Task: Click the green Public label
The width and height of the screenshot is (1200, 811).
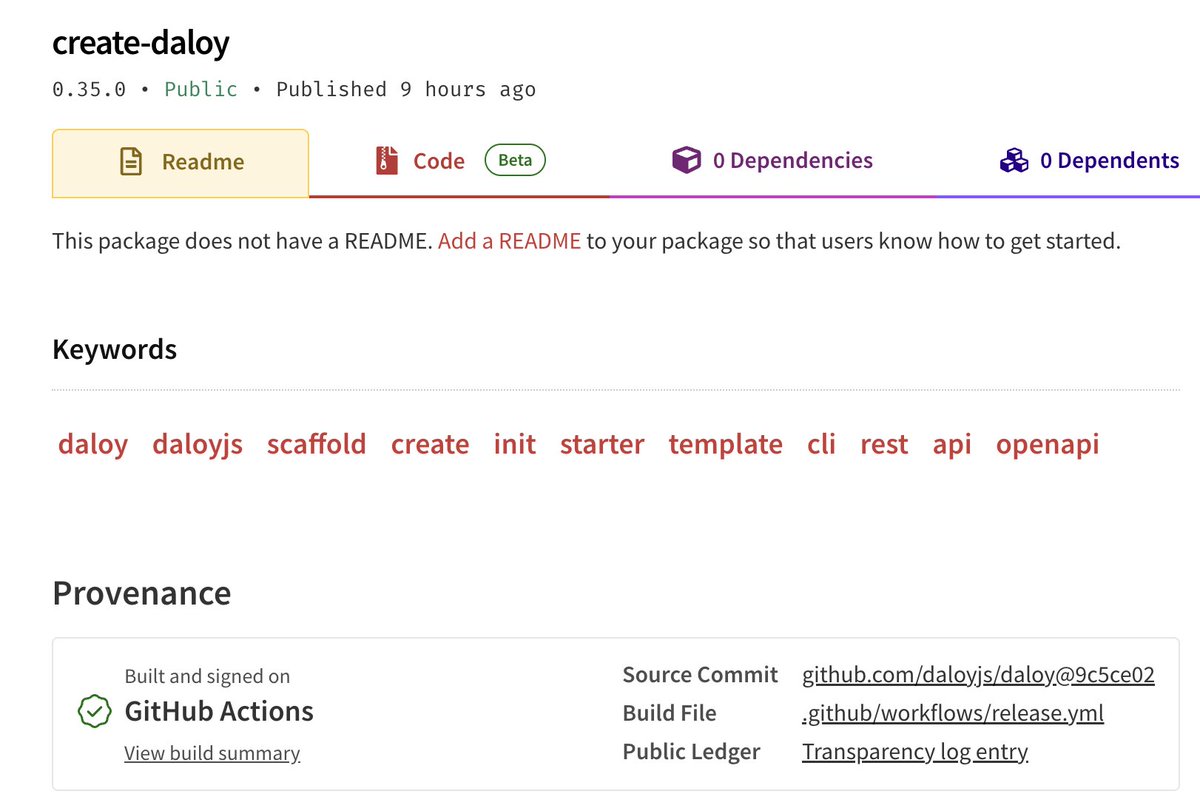Action: click(201, 89)
